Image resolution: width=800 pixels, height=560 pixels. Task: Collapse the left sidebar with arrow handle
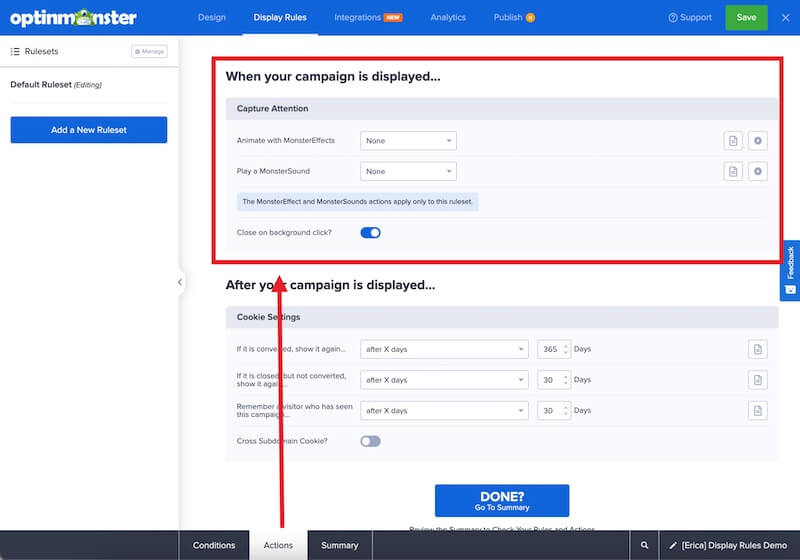(180, 282)
